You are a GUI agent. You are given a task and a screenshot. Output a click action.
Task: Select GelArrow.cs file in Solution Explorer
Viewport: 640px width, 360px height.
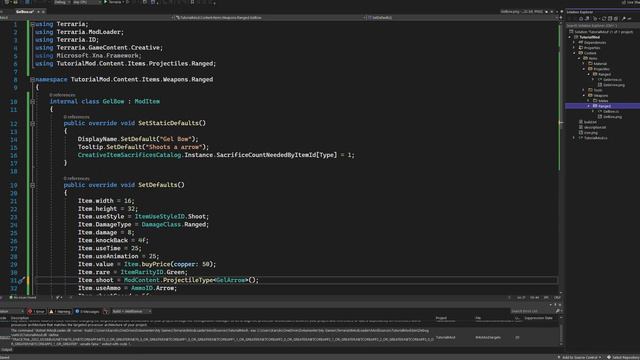(610, 80)
